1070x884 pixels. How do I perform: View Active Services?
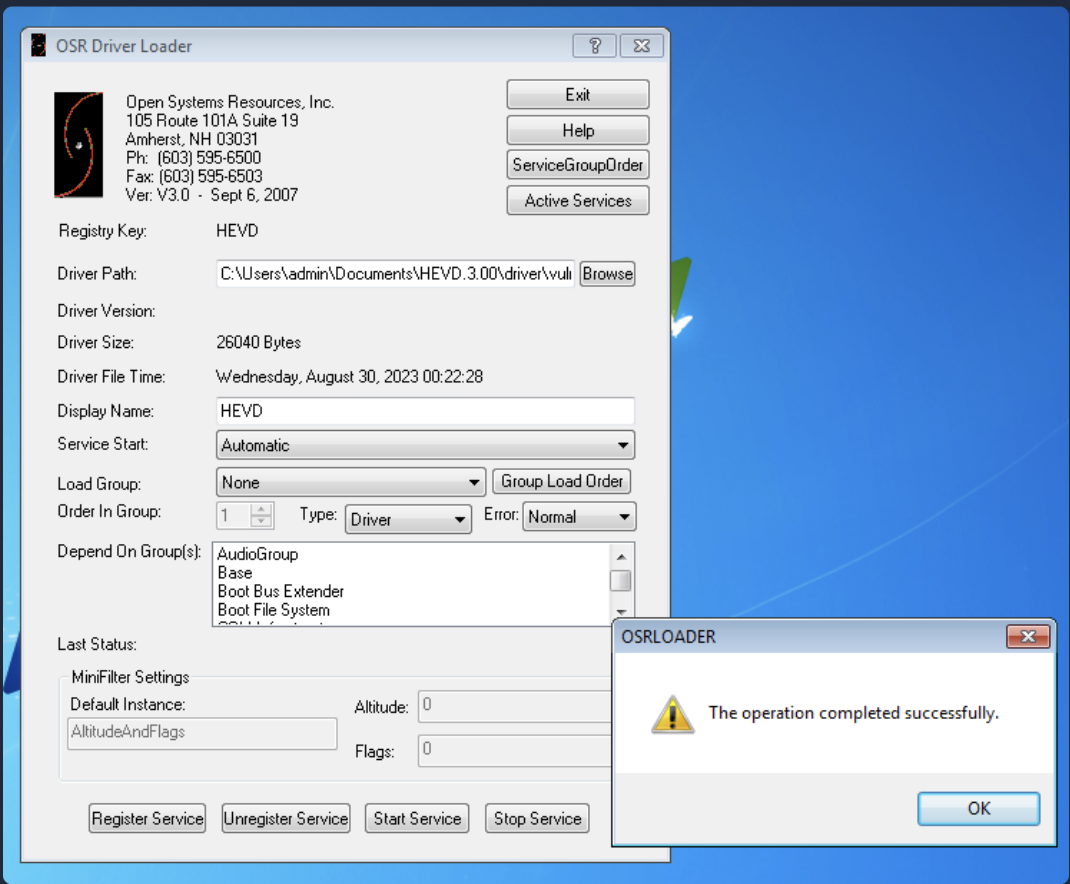click(578, 200)
